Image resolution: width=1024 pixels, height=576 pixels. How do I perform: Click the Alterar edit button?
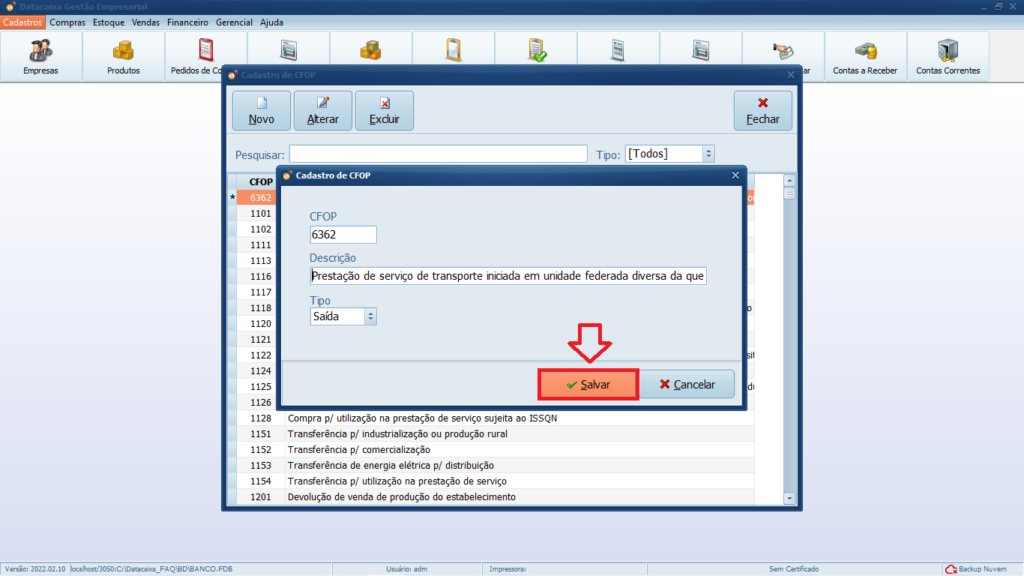click(323, 110)
